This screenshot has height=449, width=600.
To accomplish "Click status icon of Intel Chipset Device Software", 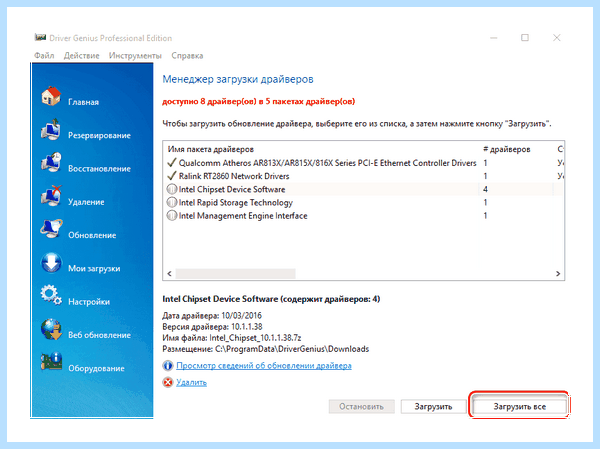I will tap(172, 189).
